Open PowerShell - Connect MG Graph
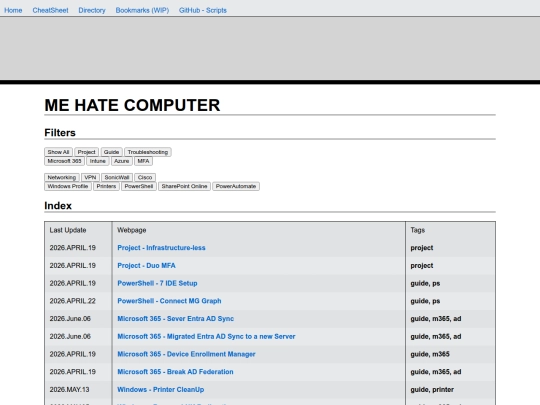Screen dimensions: 540x405 (169, 301)
